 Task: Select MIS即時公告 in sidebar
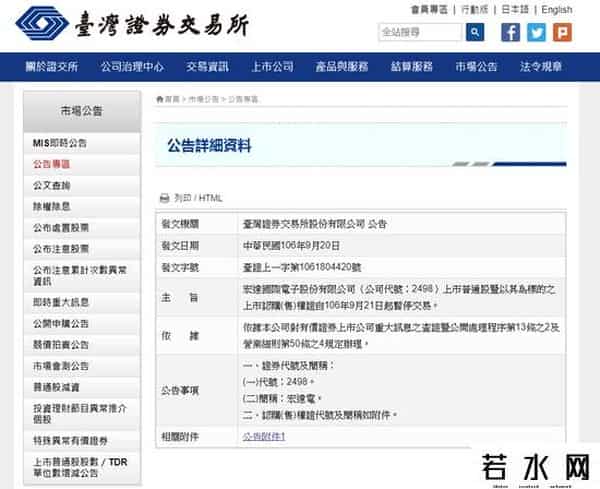pyautogui.click(x=82, y=143)
